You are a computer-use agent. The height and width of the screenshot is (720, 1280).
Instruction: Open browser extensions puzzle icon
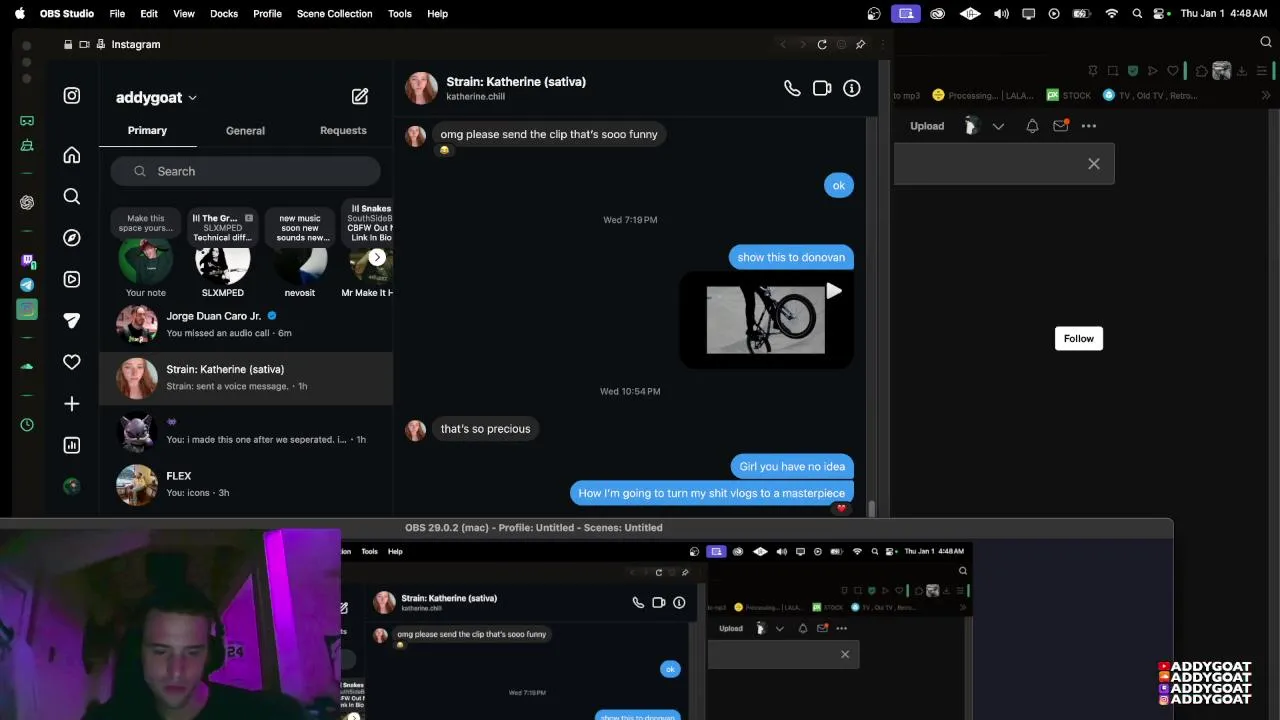pos(1202,71)
